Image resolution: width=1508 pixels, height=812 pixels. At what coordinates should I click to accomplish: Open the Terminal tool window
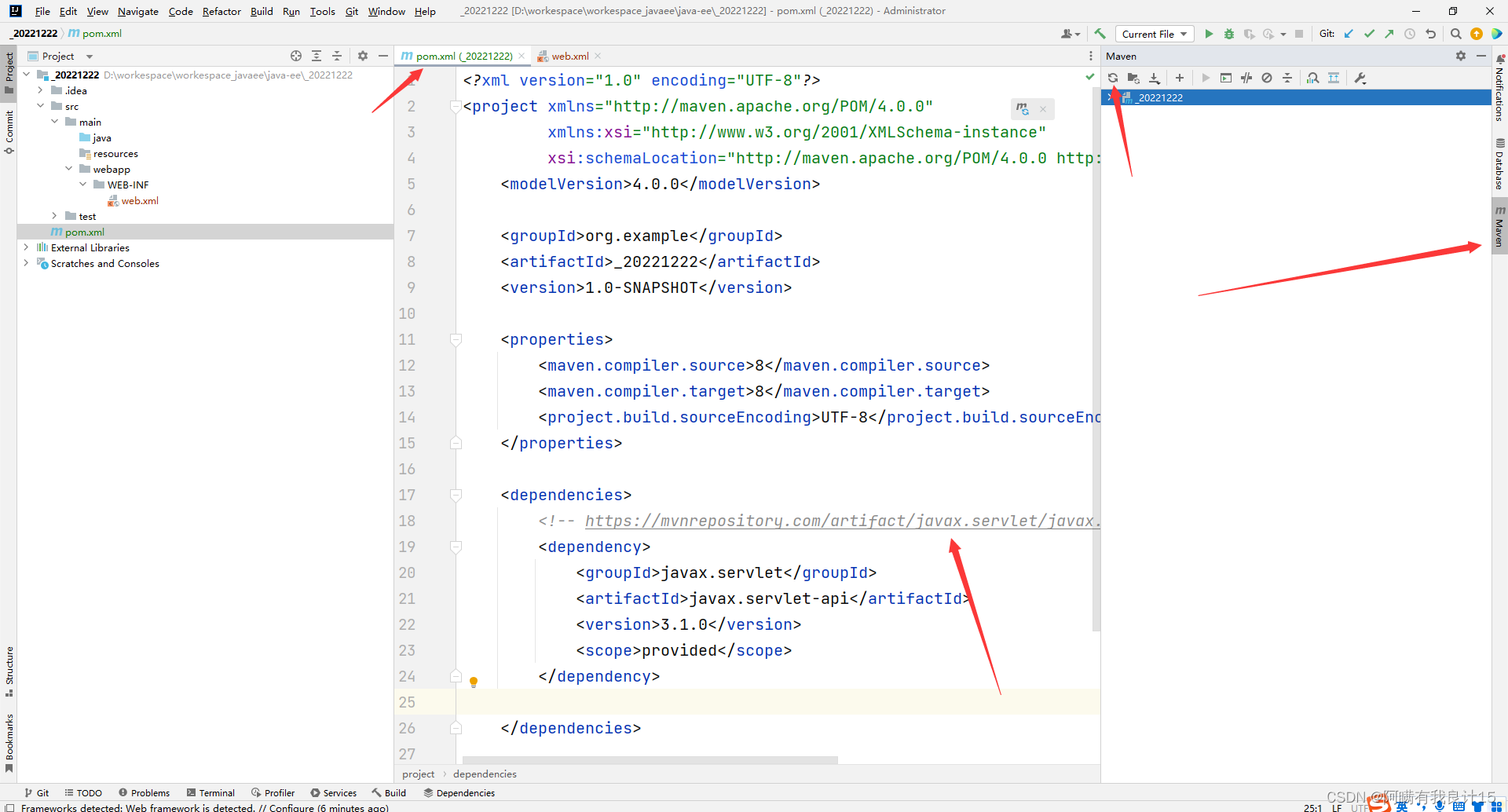[210, 793]
